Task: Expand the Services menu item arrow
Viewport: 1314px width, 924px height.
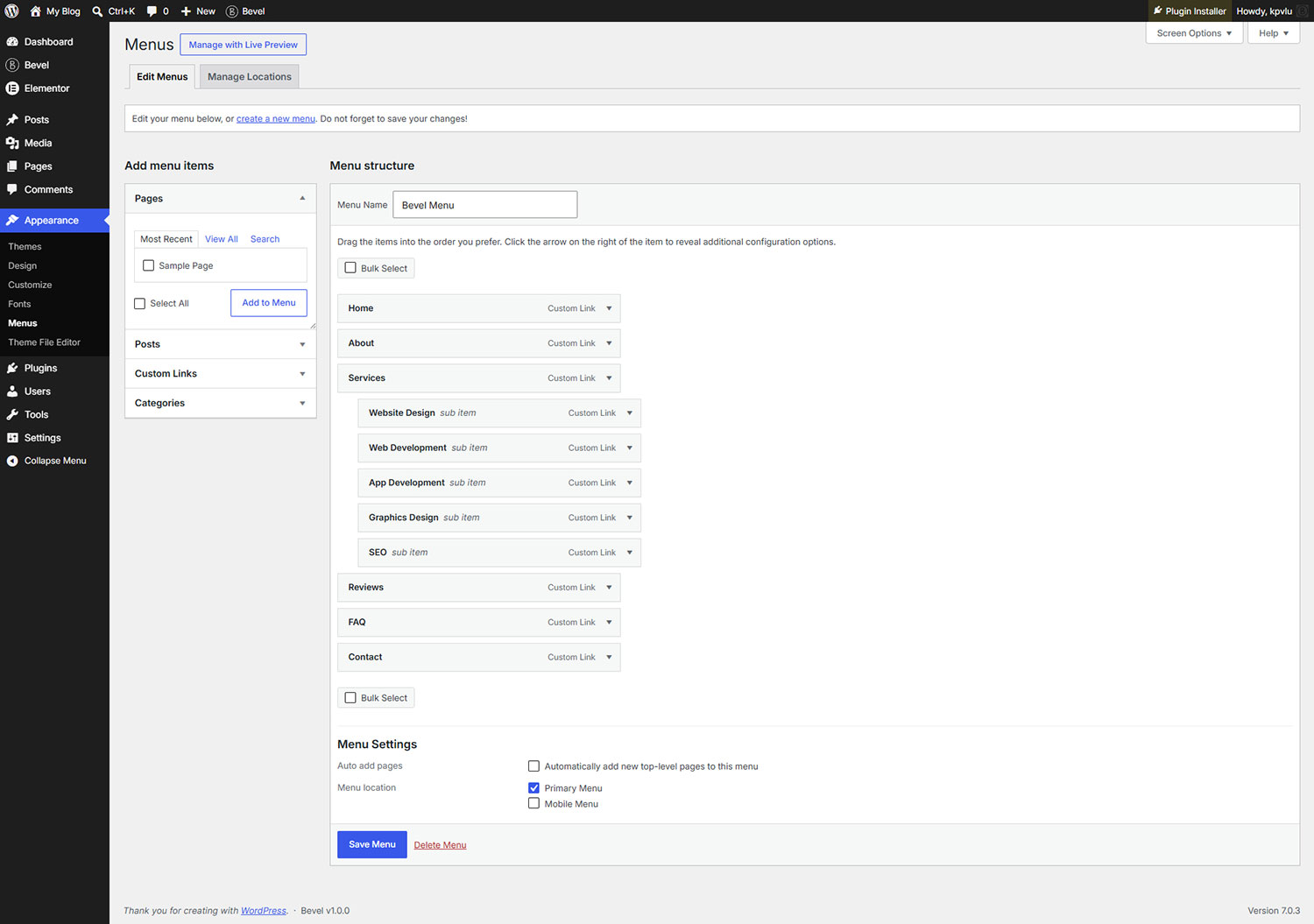Action: click(609, 378)
